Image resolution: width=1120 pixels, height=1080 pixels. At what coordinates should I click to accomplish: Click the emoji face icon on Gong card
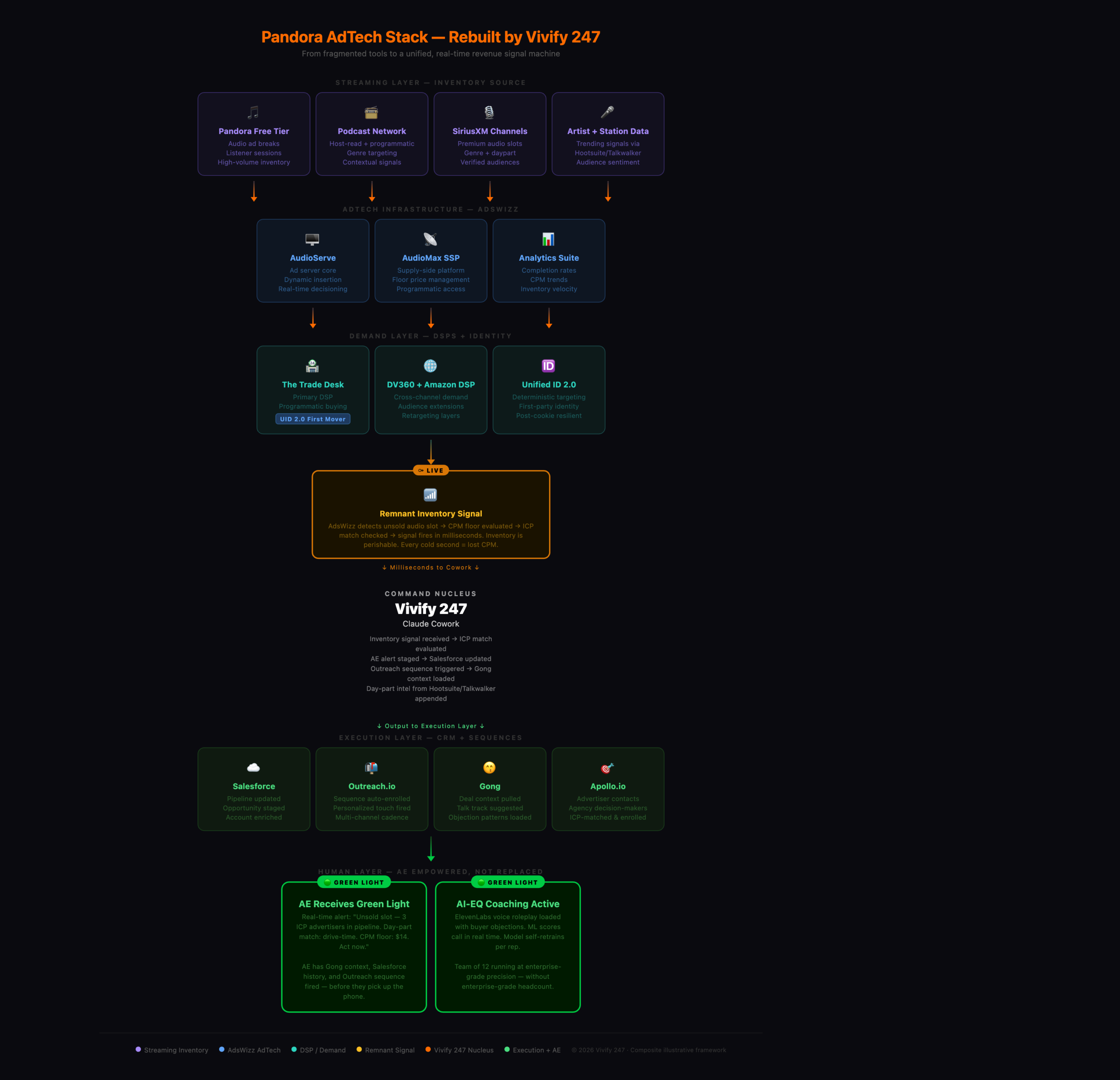(x=490, y=768)
